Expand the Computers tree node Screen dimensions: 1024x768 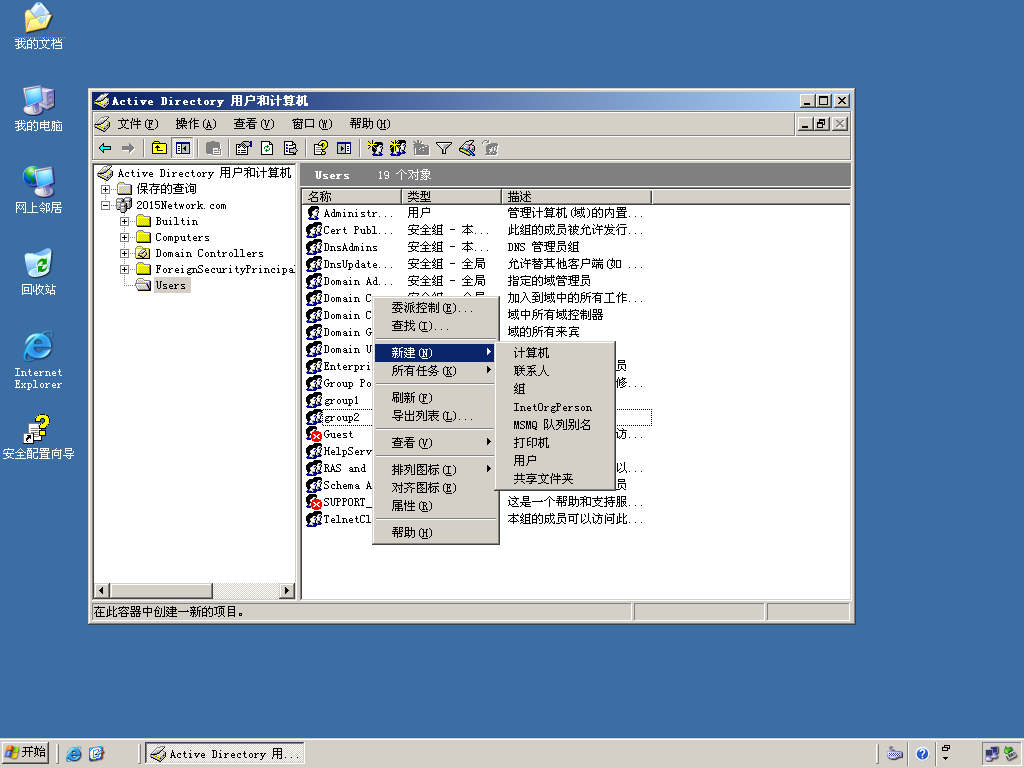coord(124,237)
